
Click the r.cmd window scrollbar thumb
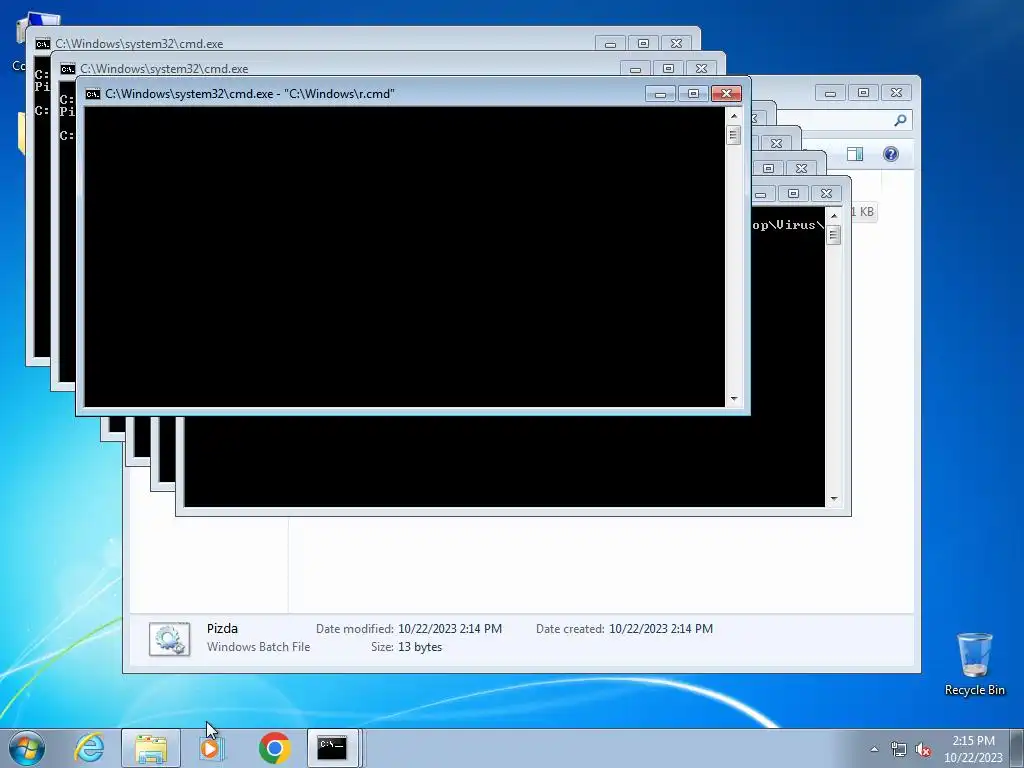coord(734,135)
